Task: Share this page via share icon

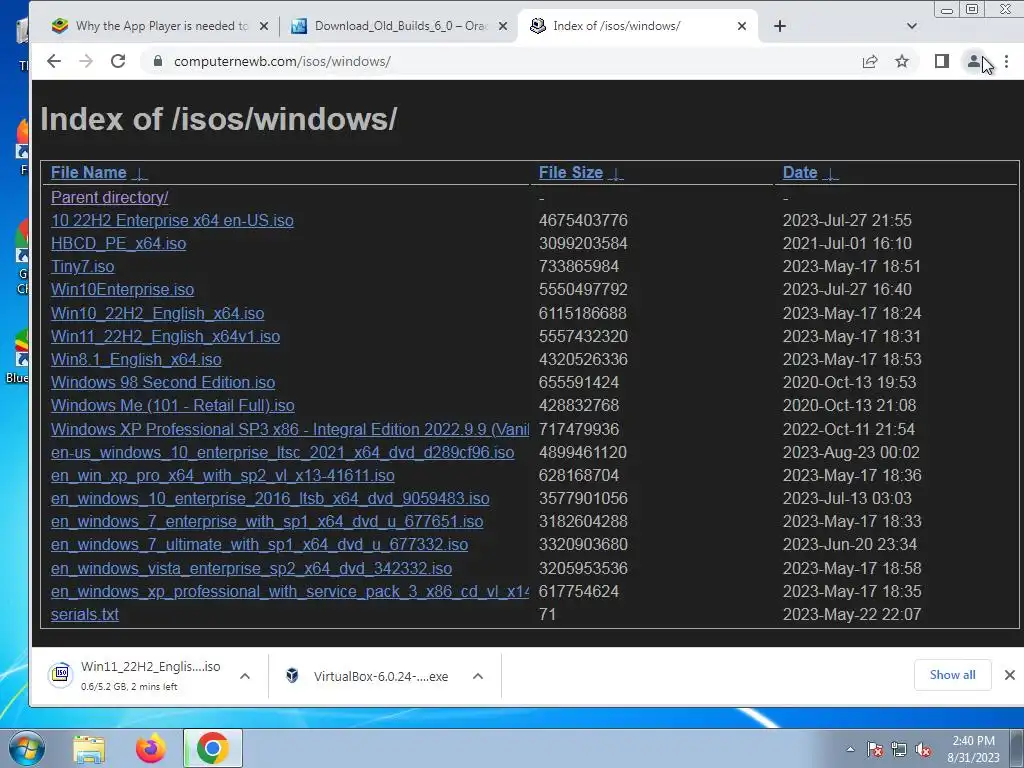Action: pyautogui.click(x=870, y=61)
